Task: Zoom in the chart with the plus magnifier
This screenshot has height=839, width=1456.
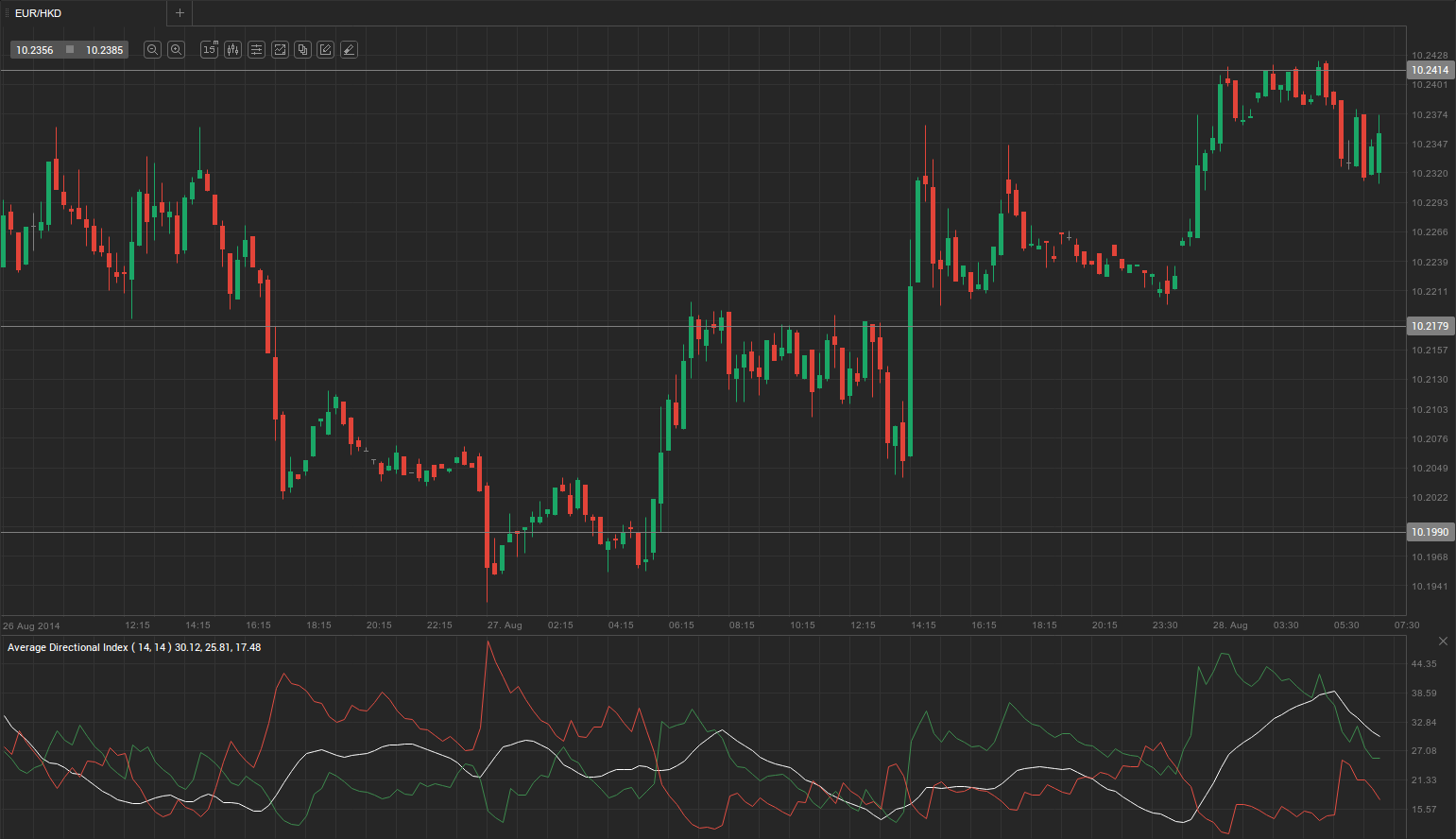Action: coord(176,50)
